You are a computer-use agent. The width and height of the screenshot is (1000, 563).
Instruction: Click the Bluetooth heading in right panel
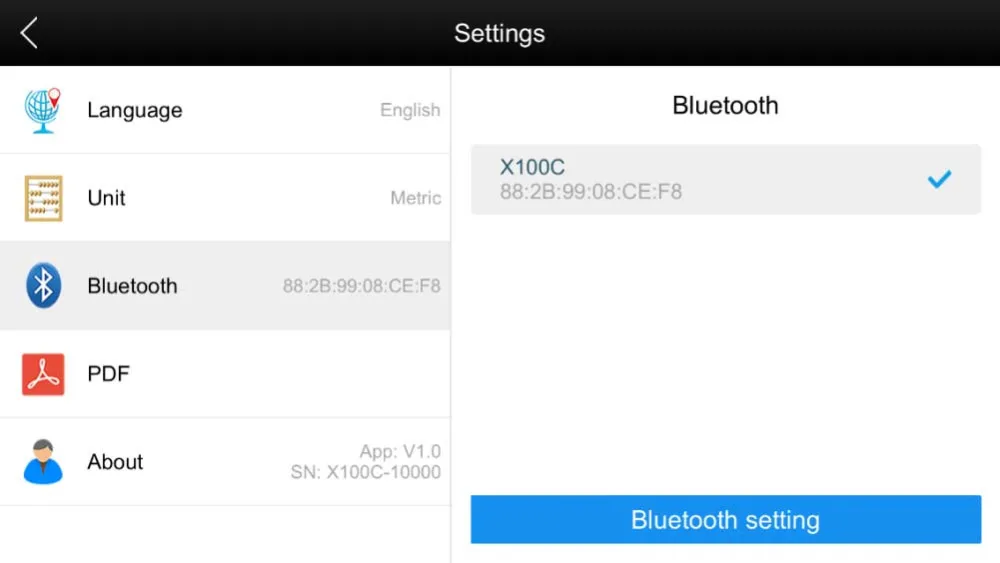tap(725, 106)
